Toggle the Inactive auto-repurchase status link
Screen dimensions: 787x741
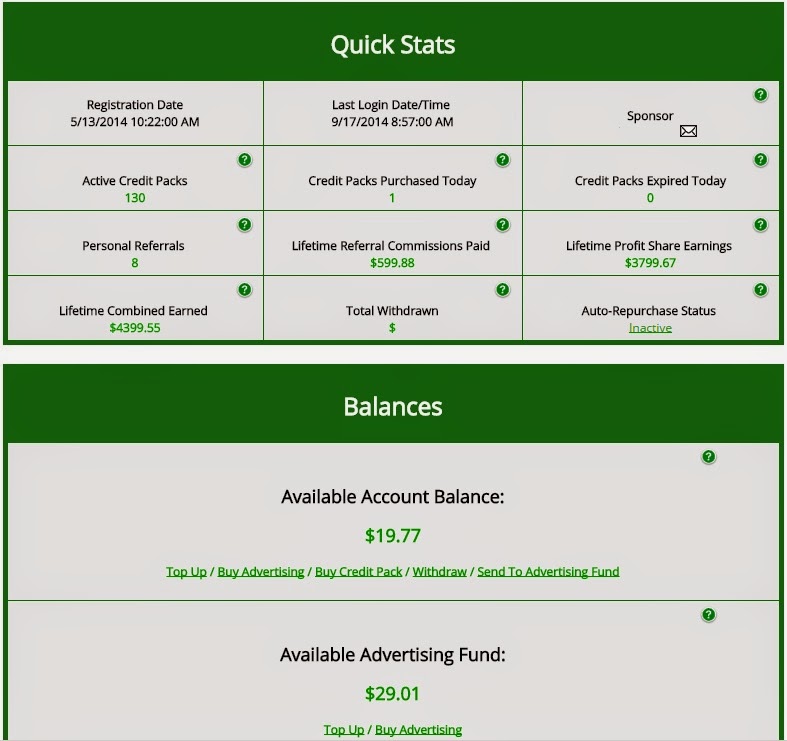coord(650,328)
